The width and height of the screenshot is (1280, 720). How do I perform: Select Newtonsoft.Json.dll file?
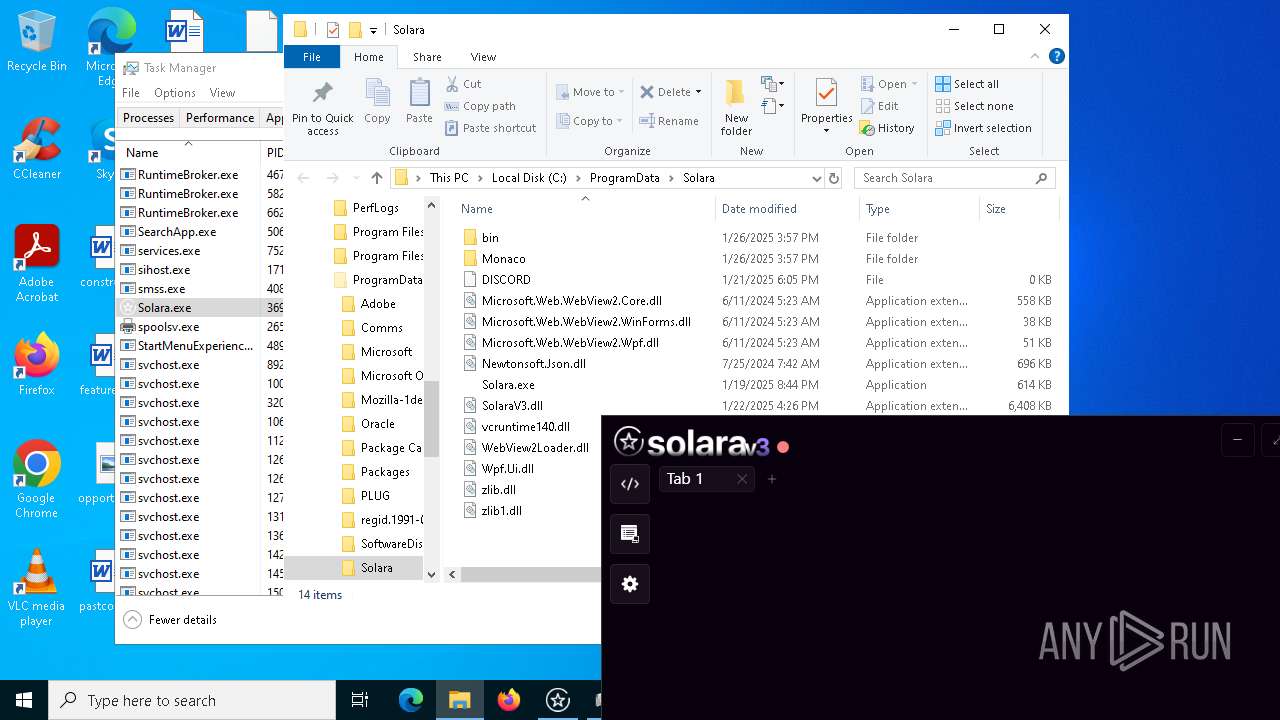[x=533, y=364]
